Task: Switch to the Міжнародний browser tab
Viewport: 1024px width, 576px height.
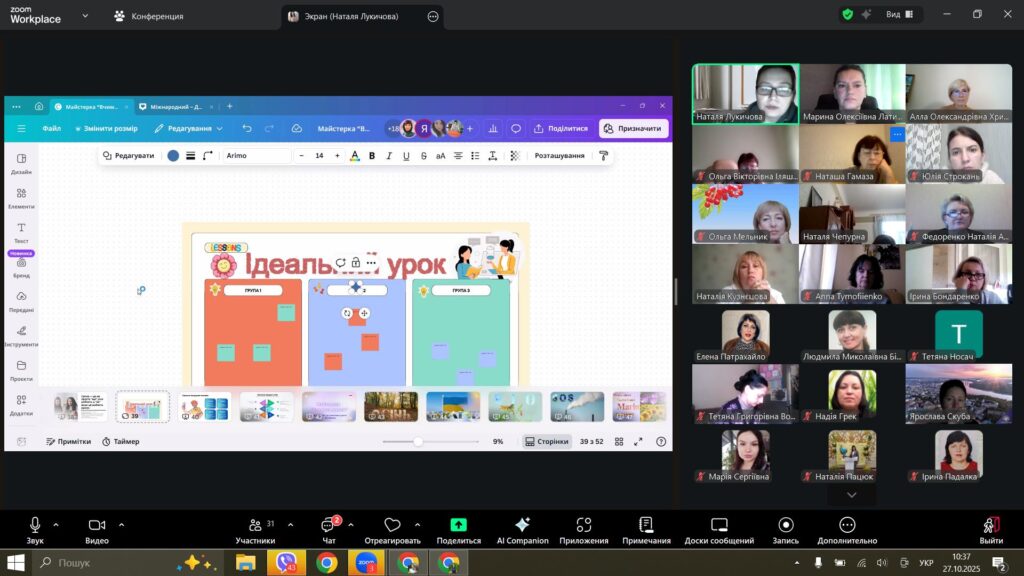Action: [x=176, y=106]
